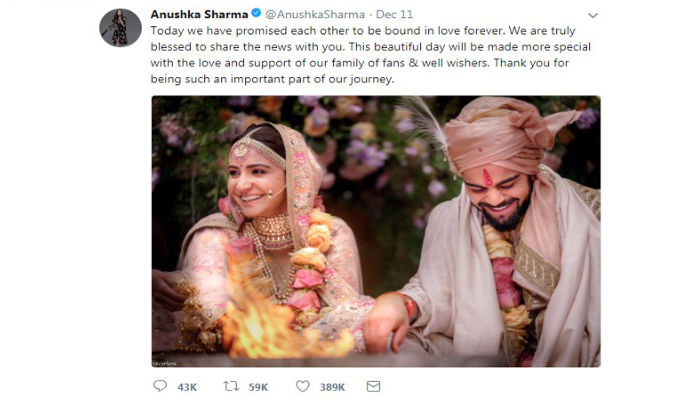Click the reply speech bubble icon
The height and width of the screenshot is (400, 700).
pyautogui.click(x=160, y=386)
